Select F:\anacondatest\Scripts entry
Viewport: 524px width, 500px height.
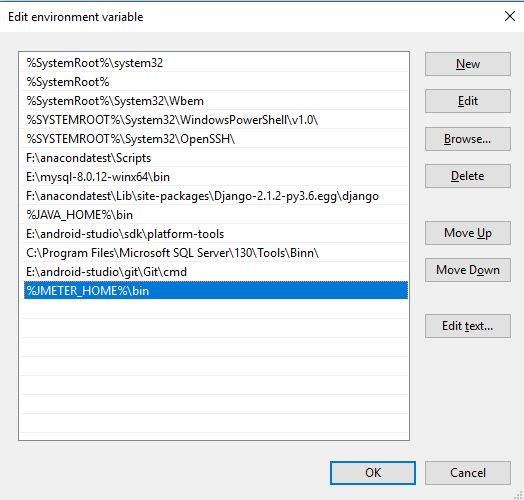[216, 158]
